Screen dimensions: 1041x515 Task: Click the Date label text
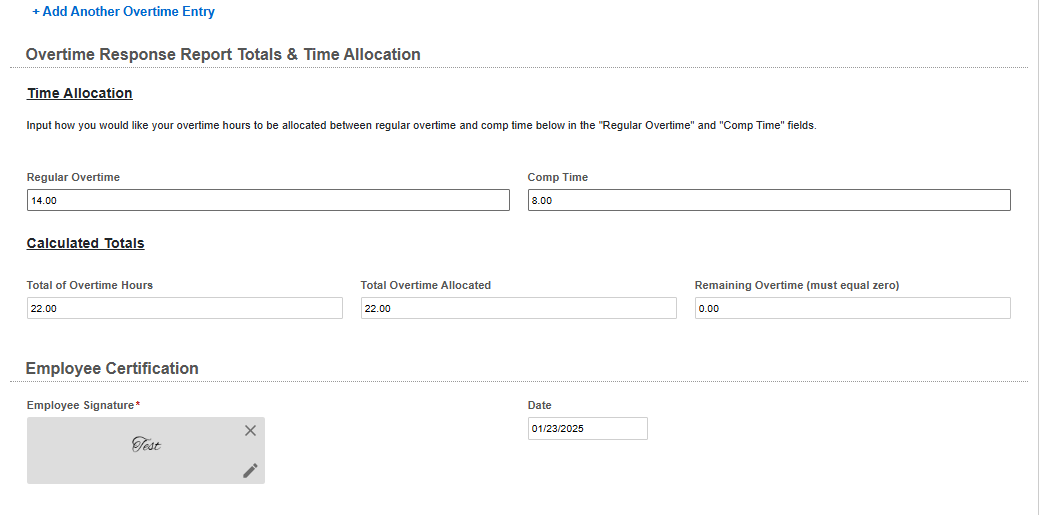[x=540, y=405]
